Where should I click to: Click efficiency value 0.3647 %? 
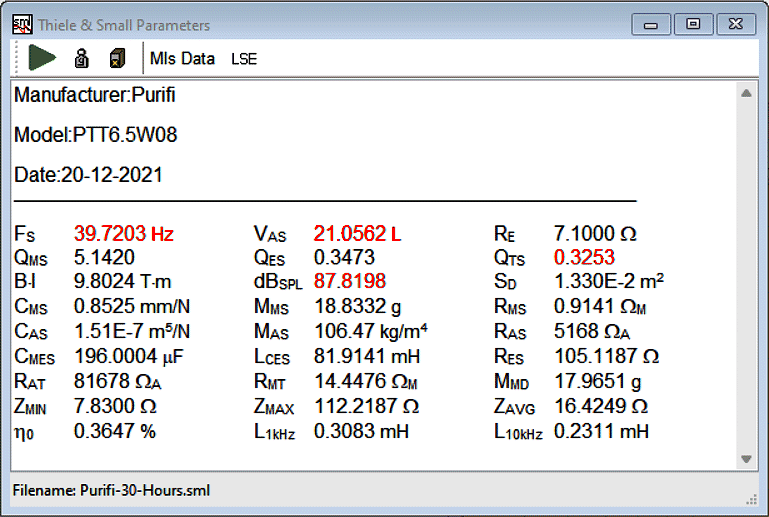point(115,432)
